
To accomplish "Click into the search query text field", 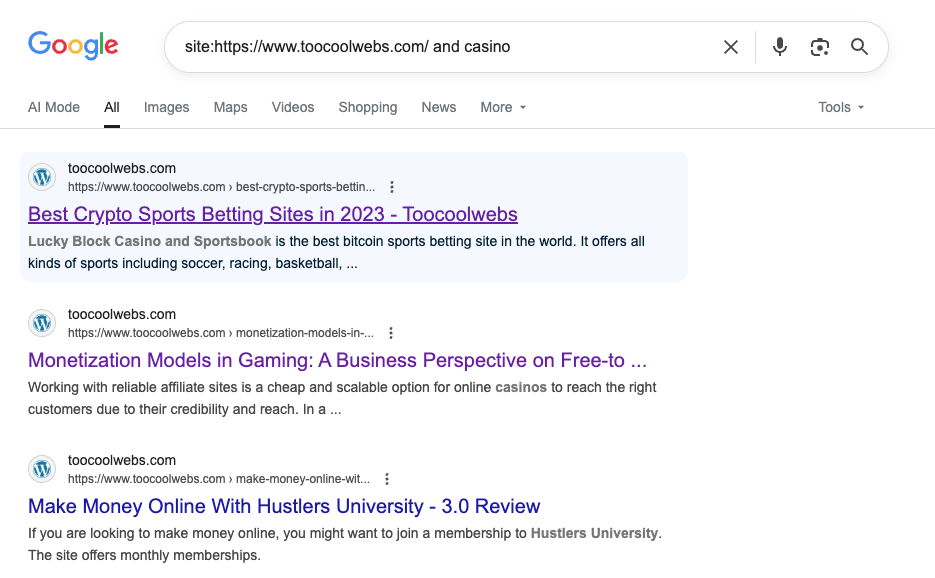I will pos(441,47).
